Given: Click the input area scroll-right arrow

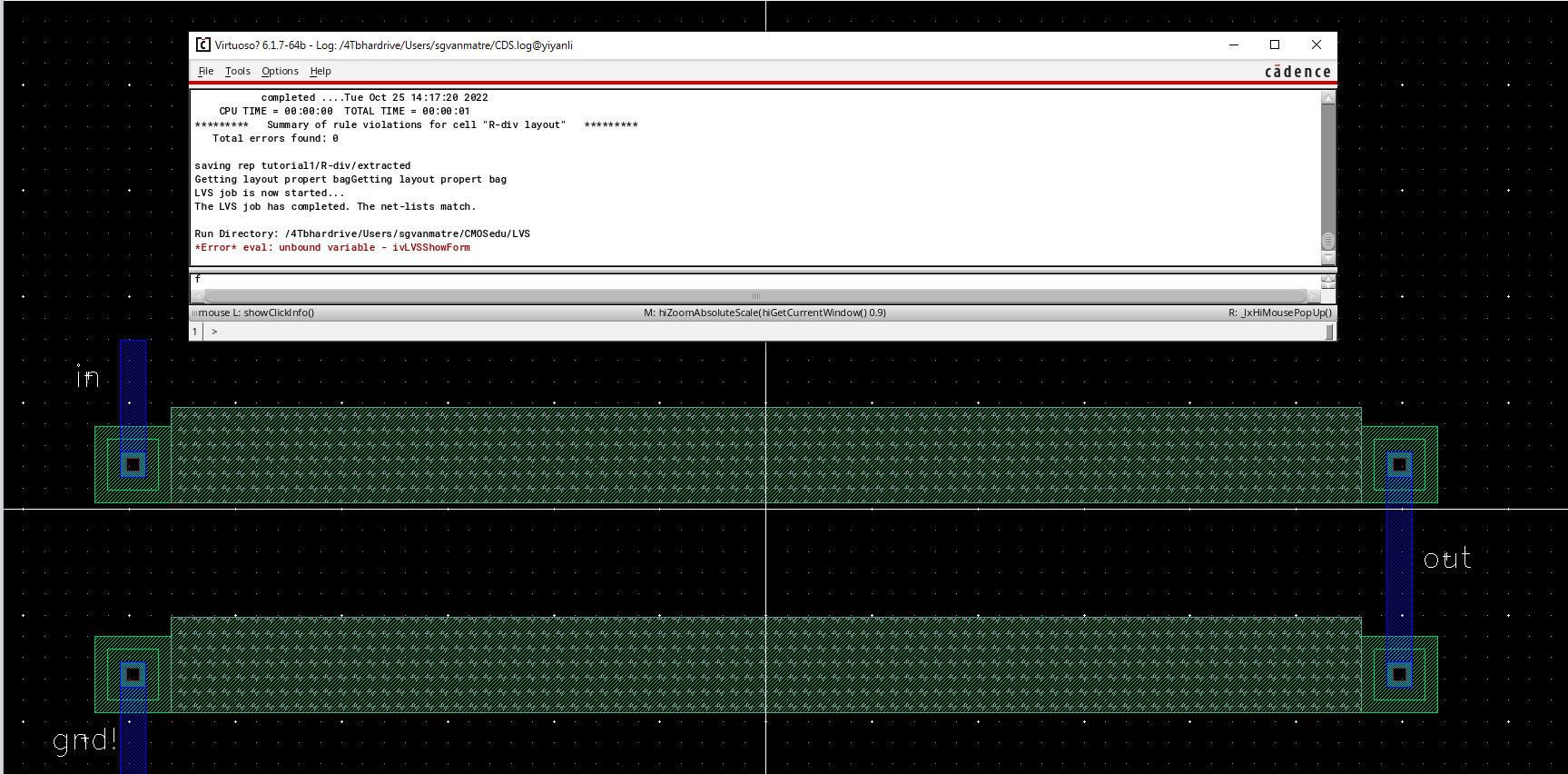Looking at the screenshot, I should click(x=1314, y=296).
